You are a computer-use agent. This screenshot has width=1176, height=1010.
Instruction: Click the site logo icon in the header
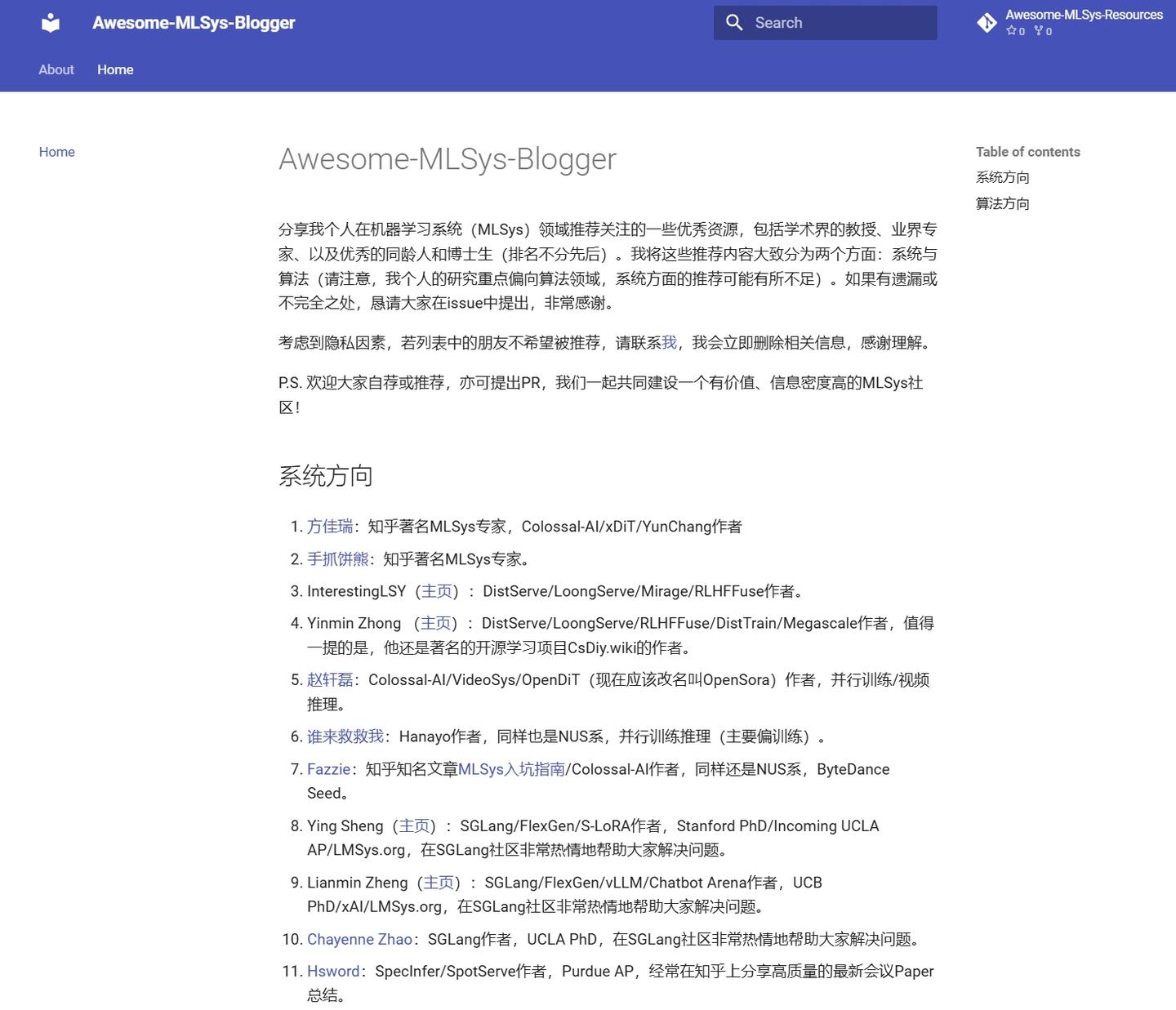(x=50, y=22)
